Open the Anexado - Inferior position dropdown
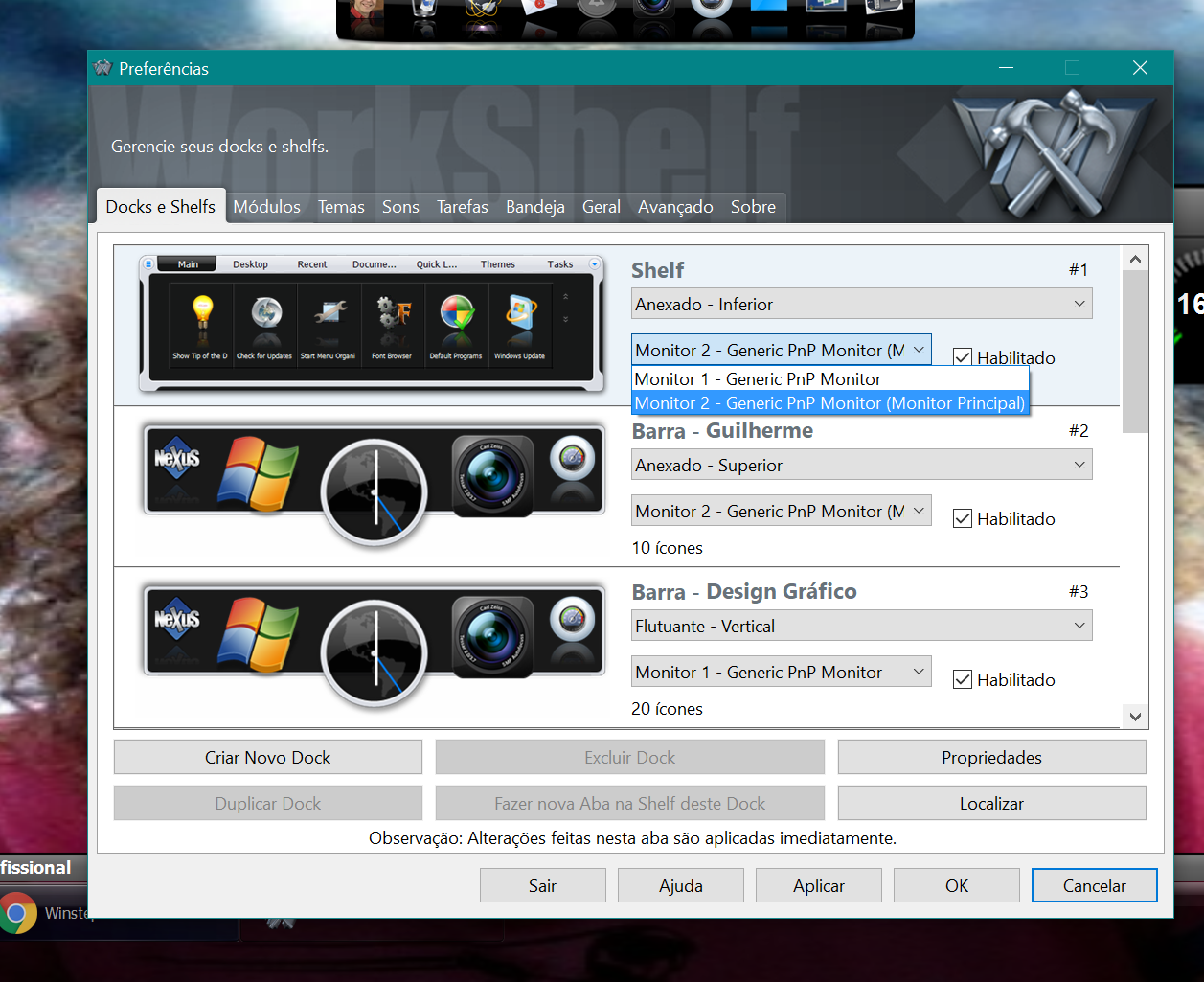The image size is (1204, 982). [861, 305]
